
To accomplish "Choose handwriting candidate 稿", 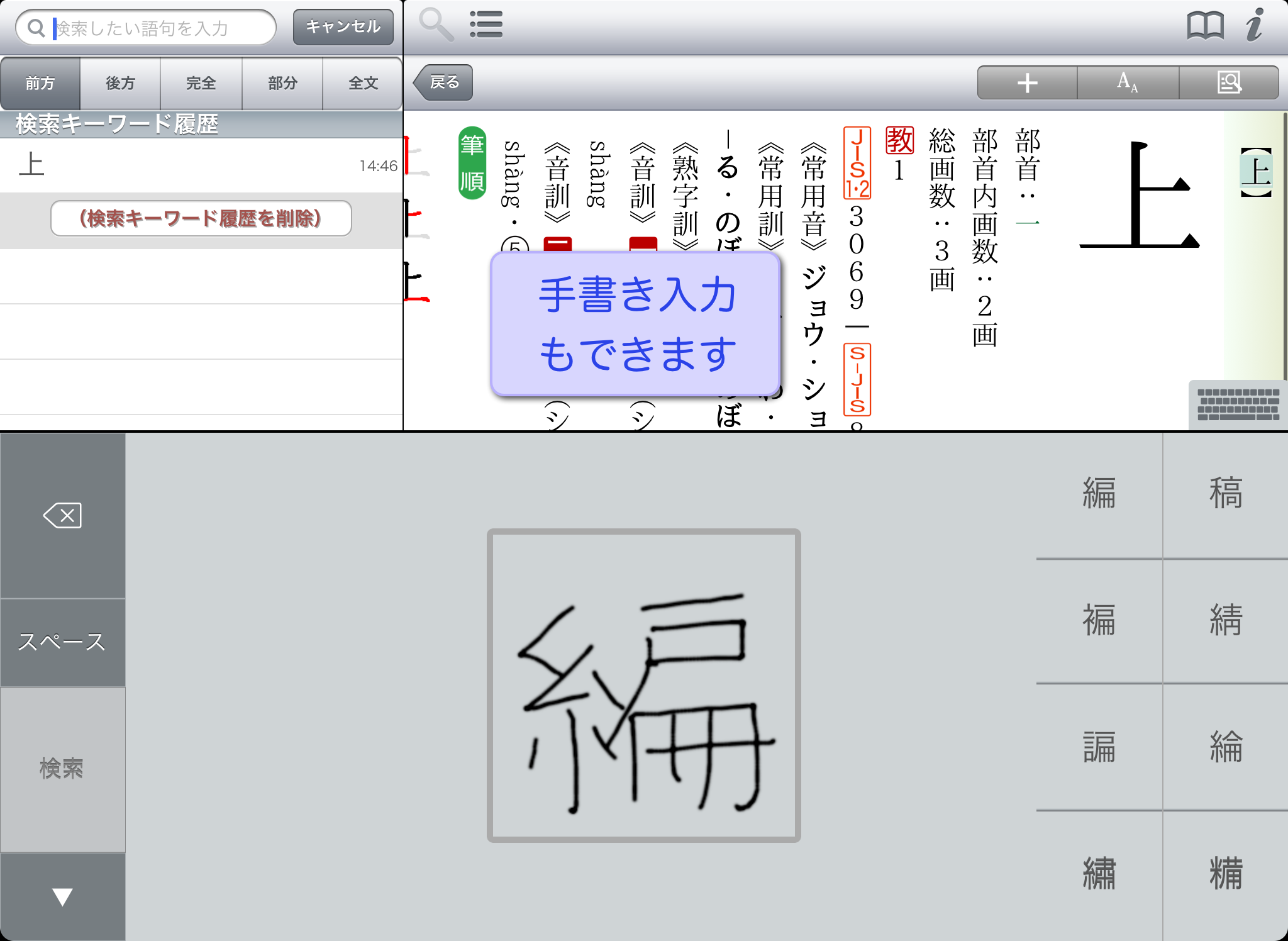I will pyautogui.click(x=1225, y=493).
